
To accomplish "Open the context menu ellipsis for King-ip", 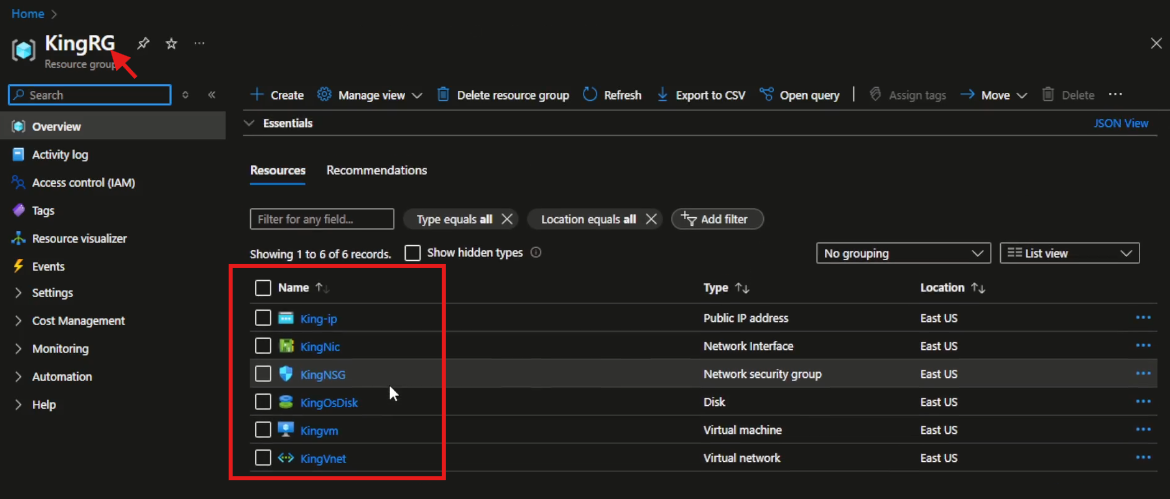I will pos(1143,318).
